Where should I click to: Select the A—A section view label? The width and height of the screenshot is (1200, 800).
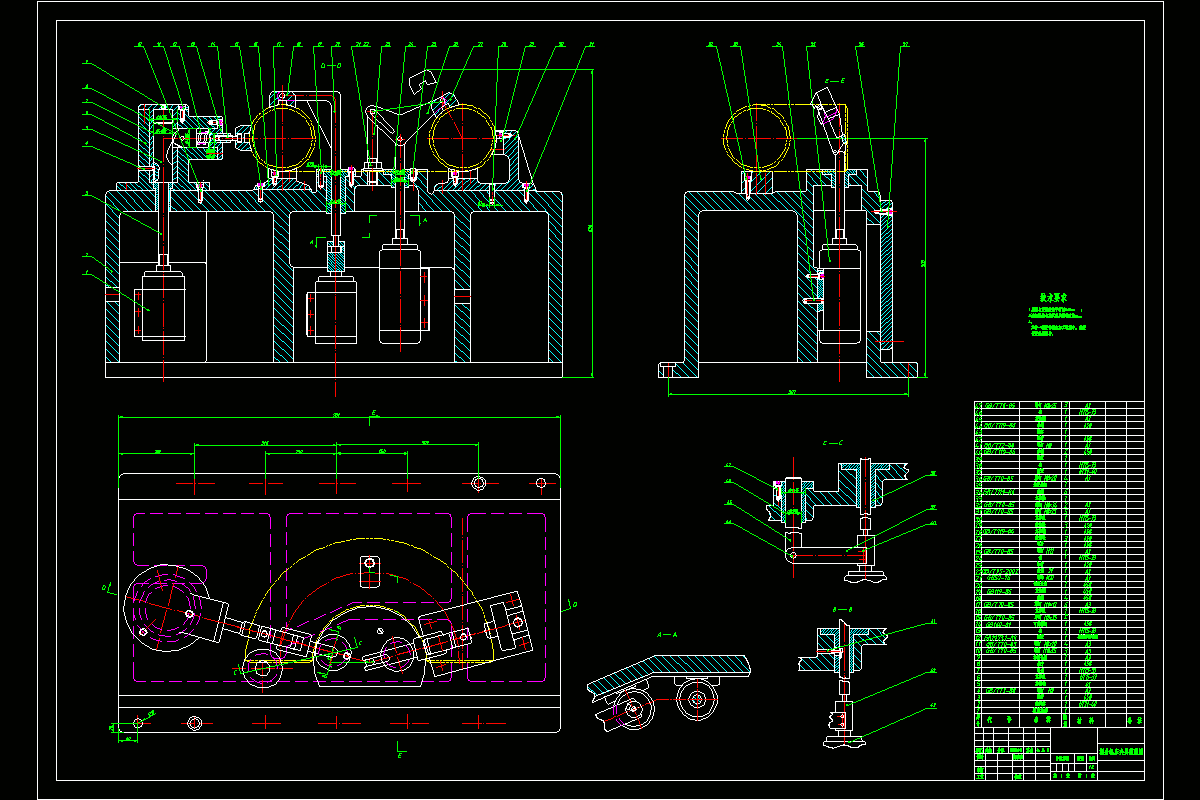[666, 635]
